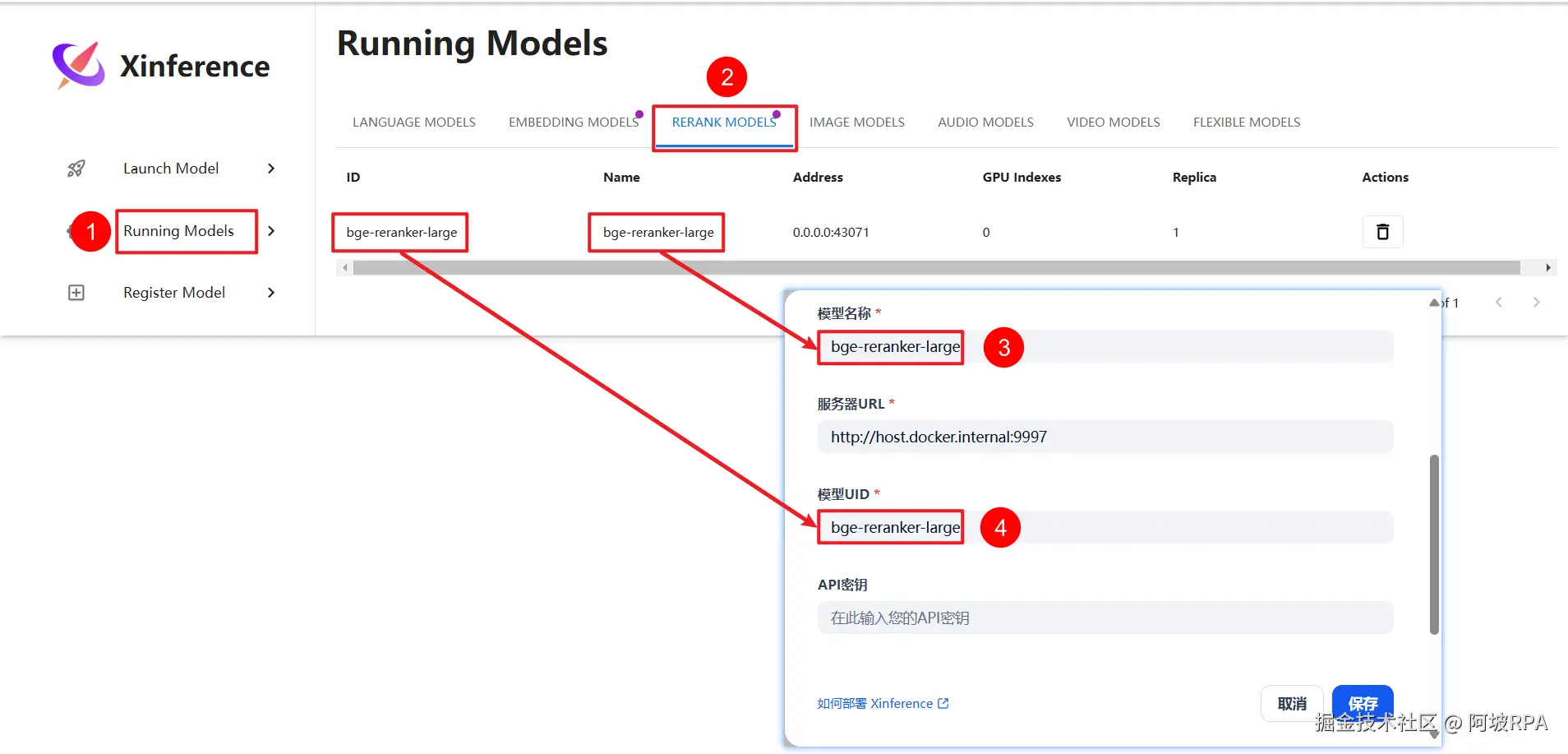
Task: Click the horizontal table scrollbar thumb
Action: tap(937, 268)
